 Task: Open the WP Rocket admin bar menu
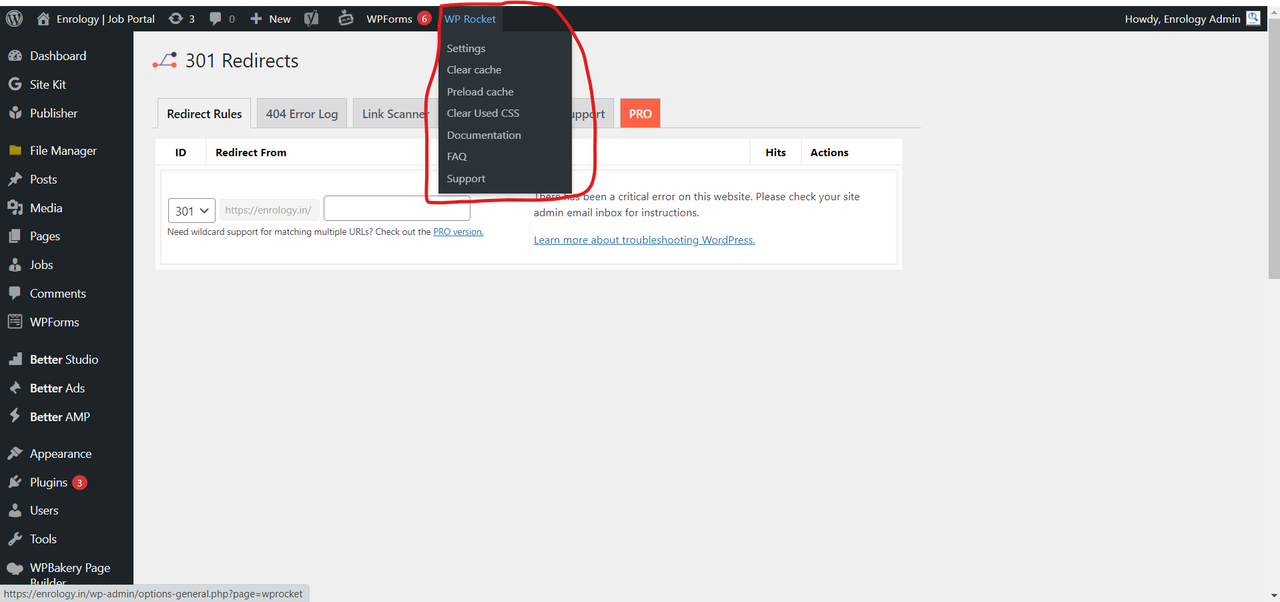470,18
